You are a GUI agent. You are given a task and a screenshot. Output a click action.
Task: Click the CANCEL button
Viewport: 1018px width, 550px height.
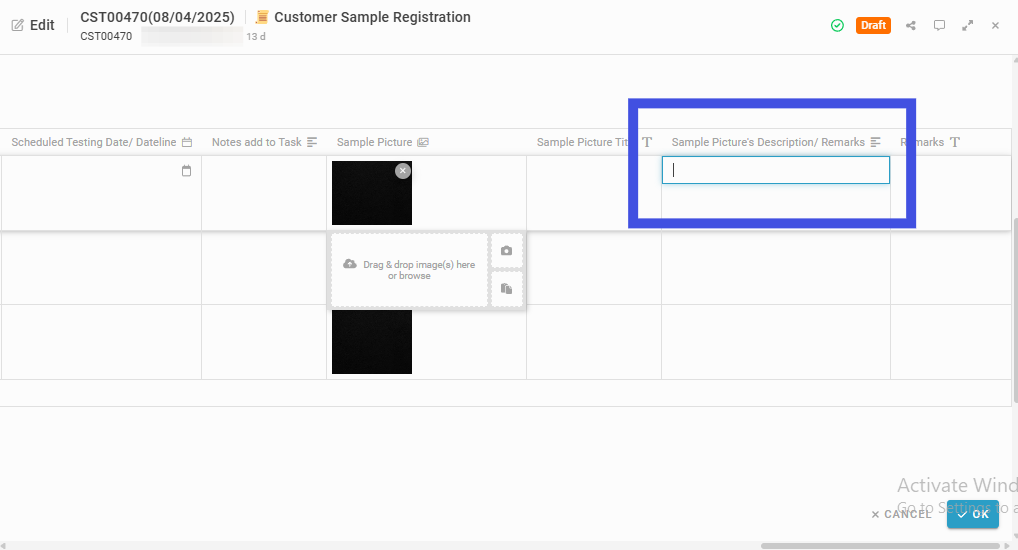tap(902, 514)
